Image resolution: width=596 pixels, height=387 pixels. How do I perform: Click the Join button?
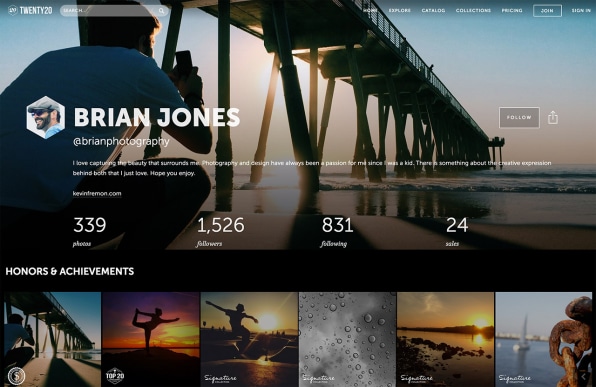[547, 11]
